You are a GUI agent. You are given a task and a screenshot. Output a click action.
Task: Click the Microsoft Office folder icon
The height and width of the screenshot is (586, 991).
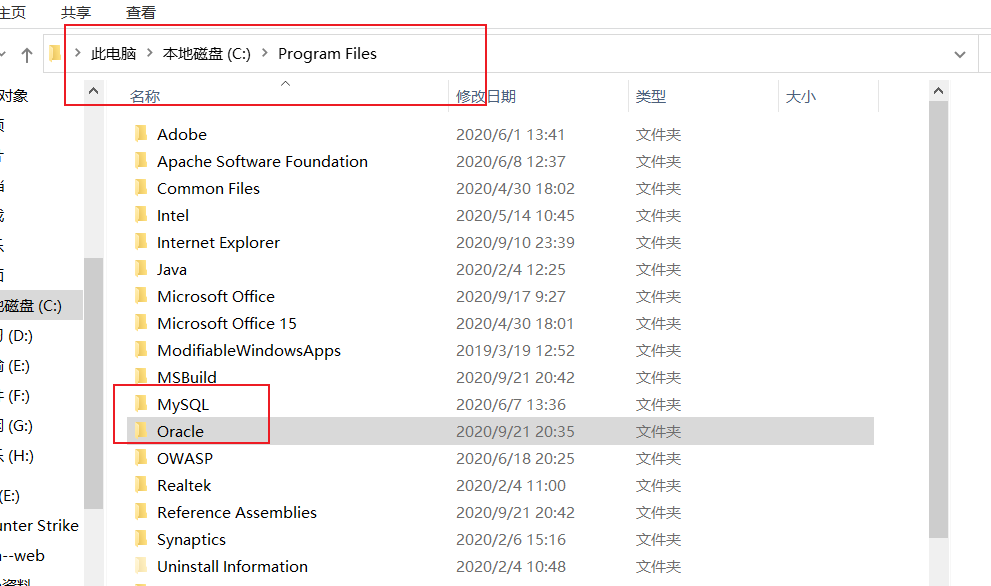click(141, 296)
